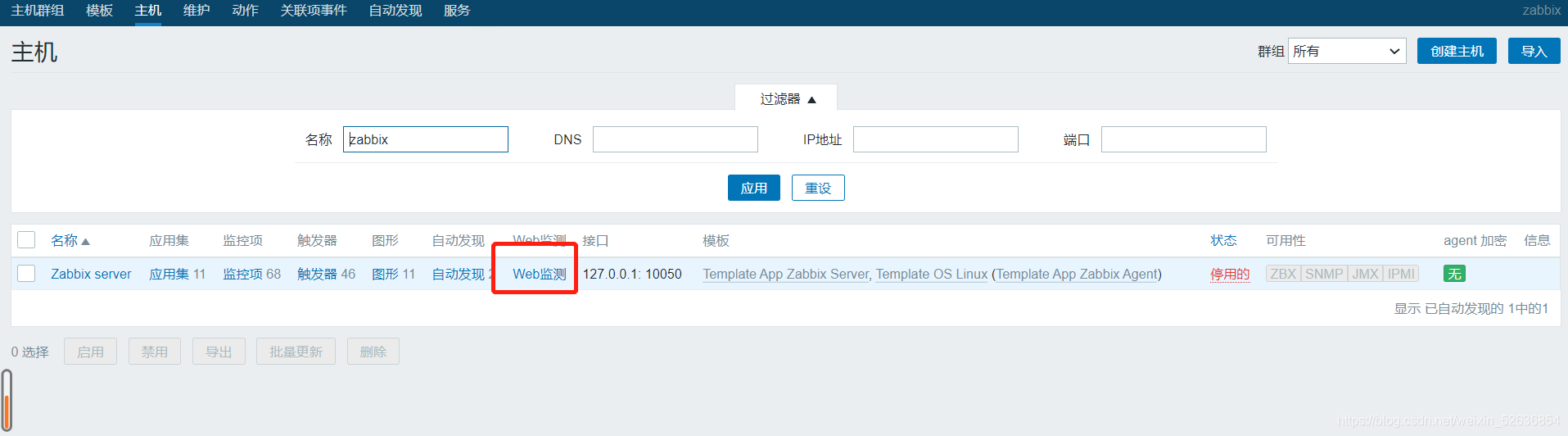Open 自动发现 link in Zabbix server row
This screenshot has width=1568, height=436.
[459, 274]
